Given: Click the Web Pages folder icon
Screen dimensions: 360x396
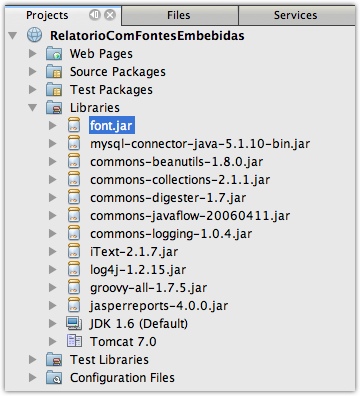Looking at the screenshot, I should (x=54, y=54).
